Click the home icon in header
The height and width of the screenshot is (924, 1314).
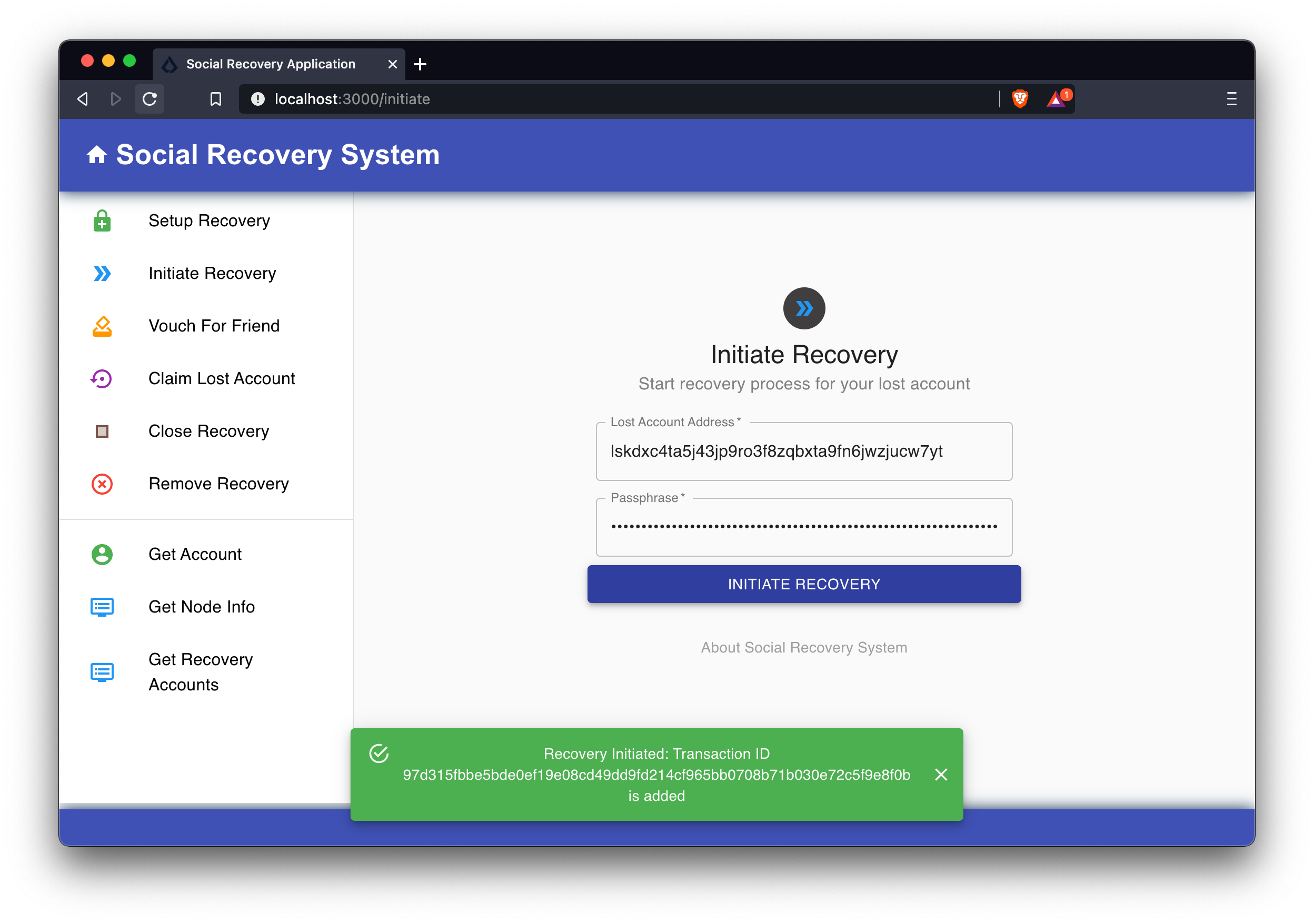coord(97,155)
